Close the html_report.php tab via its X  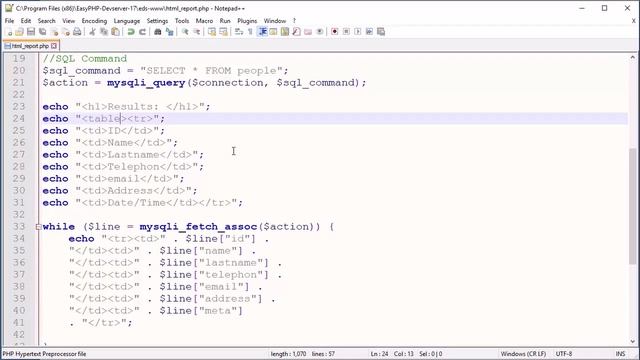tap(54, 46)
